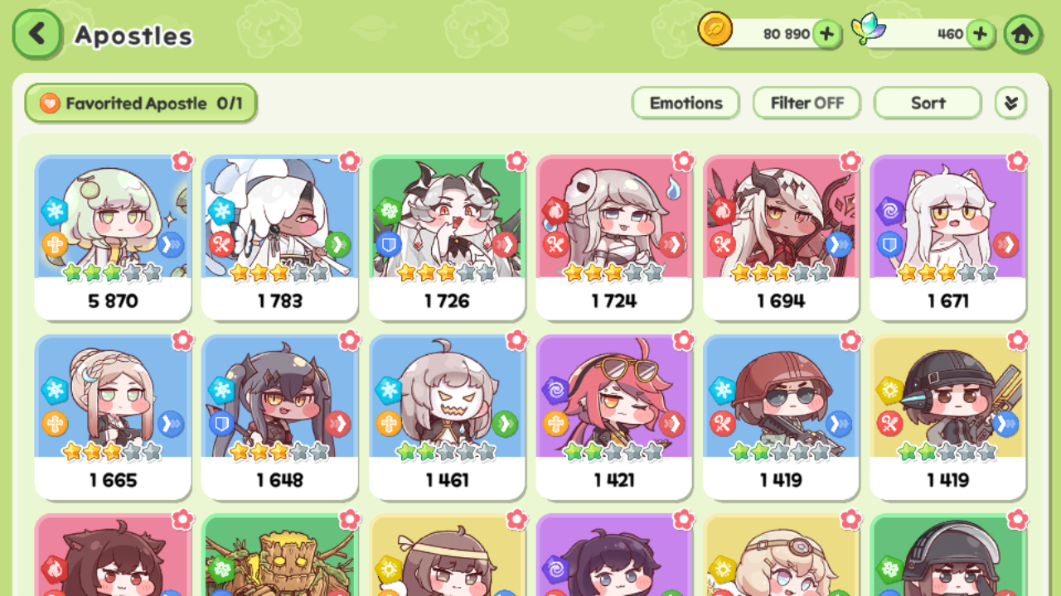Open the red-helmet soldier card 1 419
This screenshot has height=596, width=1061.
point(781,417)
